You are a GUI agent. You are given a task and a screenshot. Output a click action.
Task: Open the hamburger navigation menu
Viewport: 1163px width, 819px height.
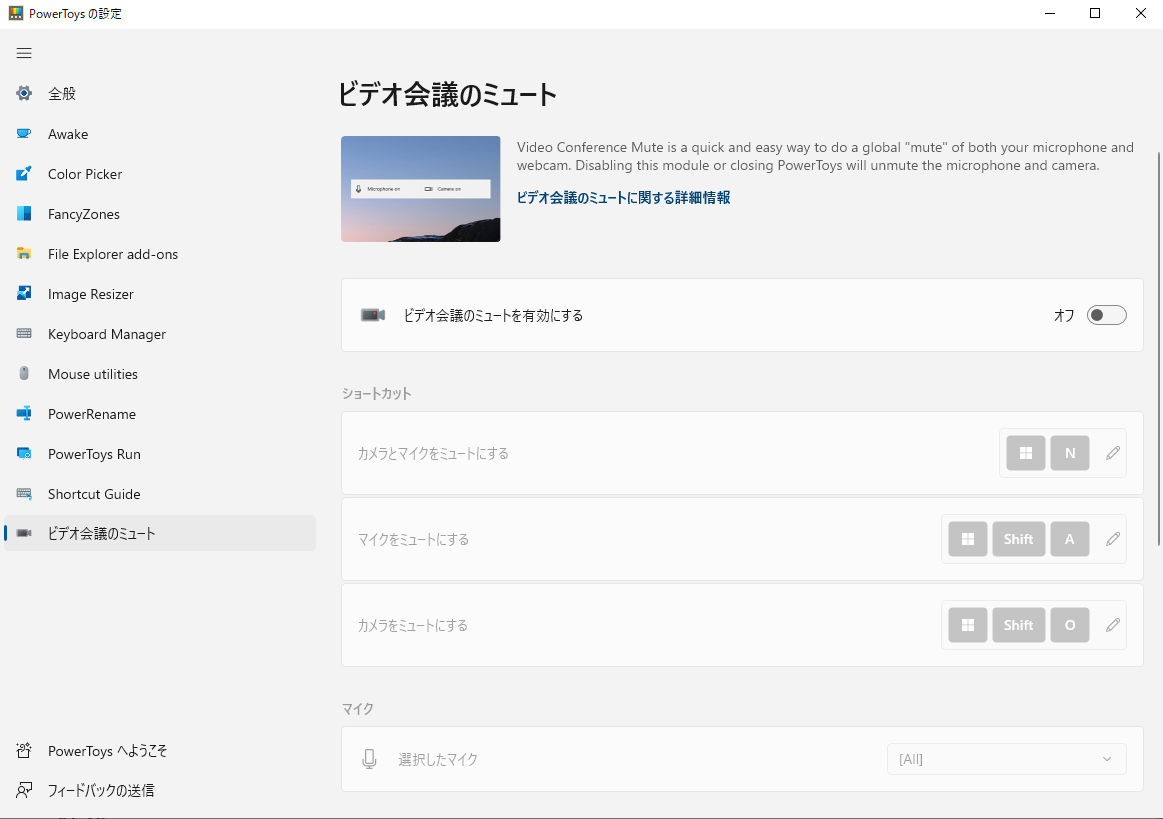coord(24,53)
